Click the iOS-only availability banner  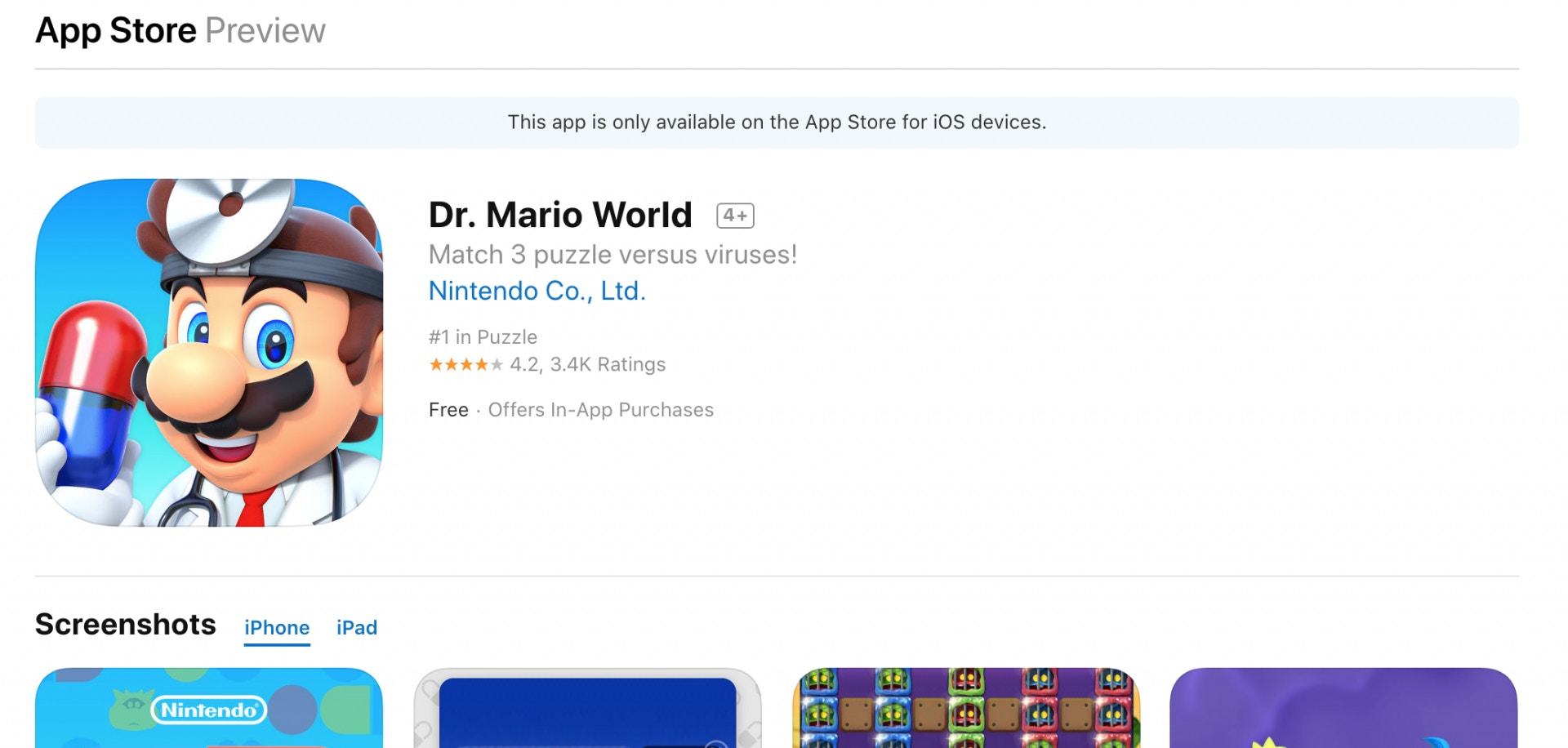(777, 122)
